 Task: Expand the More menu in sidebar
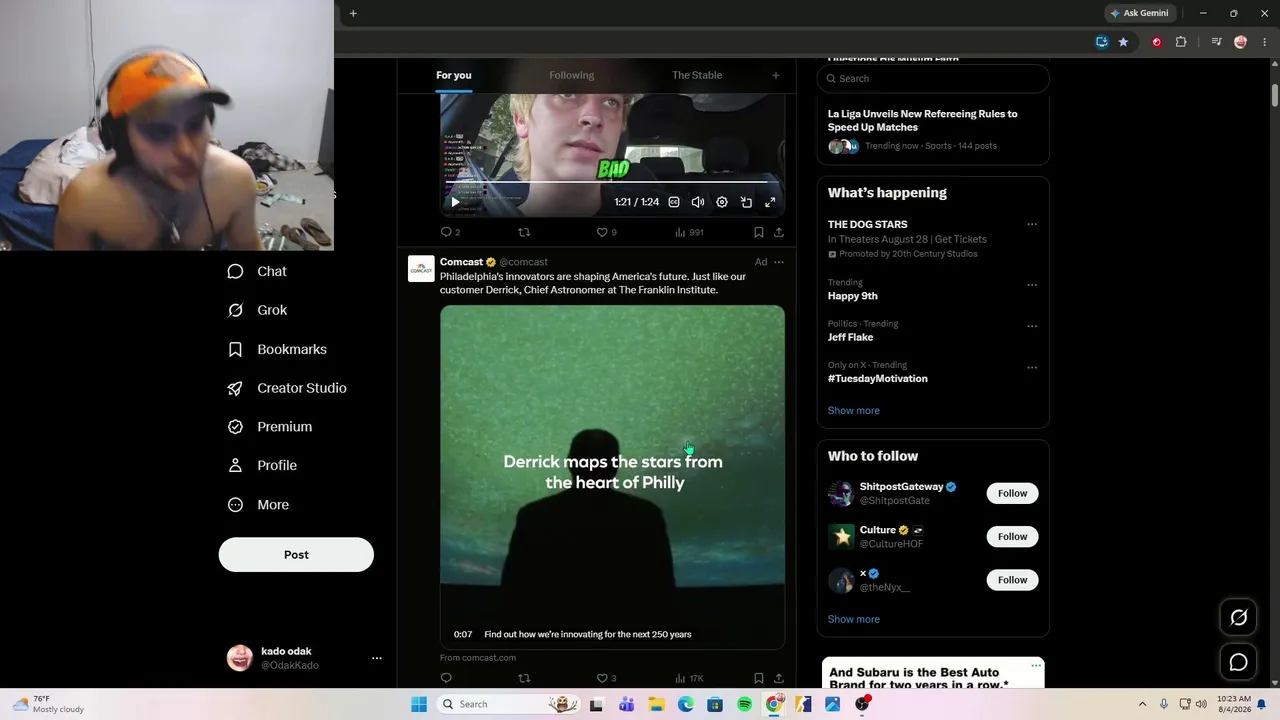(x=258, y=505)
